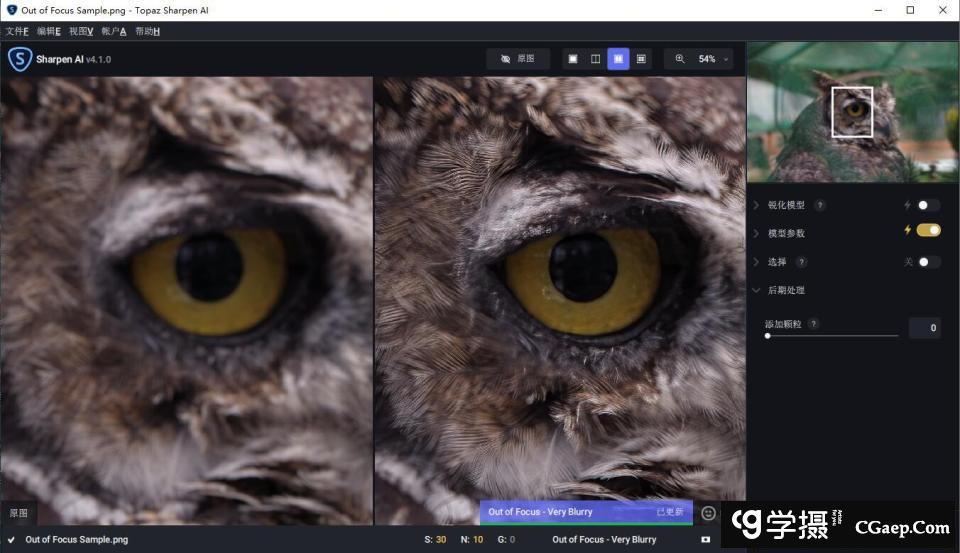Click the help icon beside 锐化模型

click(x=820, y=205)
